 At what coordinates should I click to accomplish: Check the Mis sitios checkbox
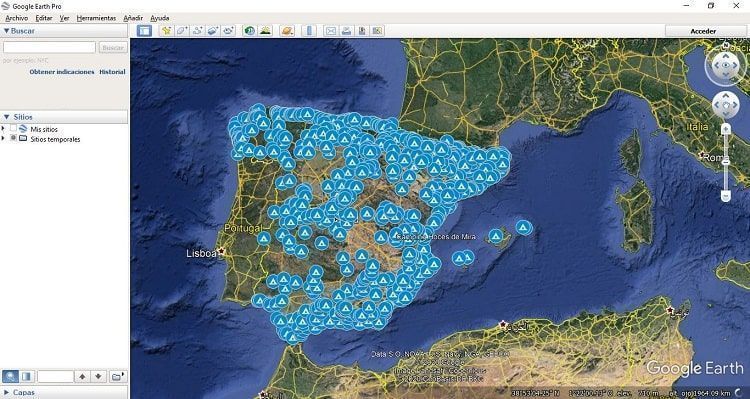click(13, 129)
